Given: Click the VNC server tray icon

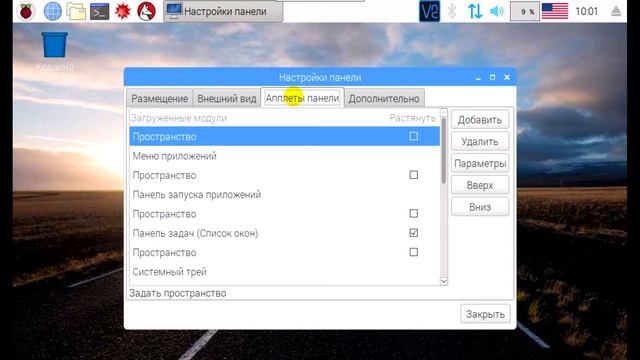Looking at the screenshot, I should 429,11.
